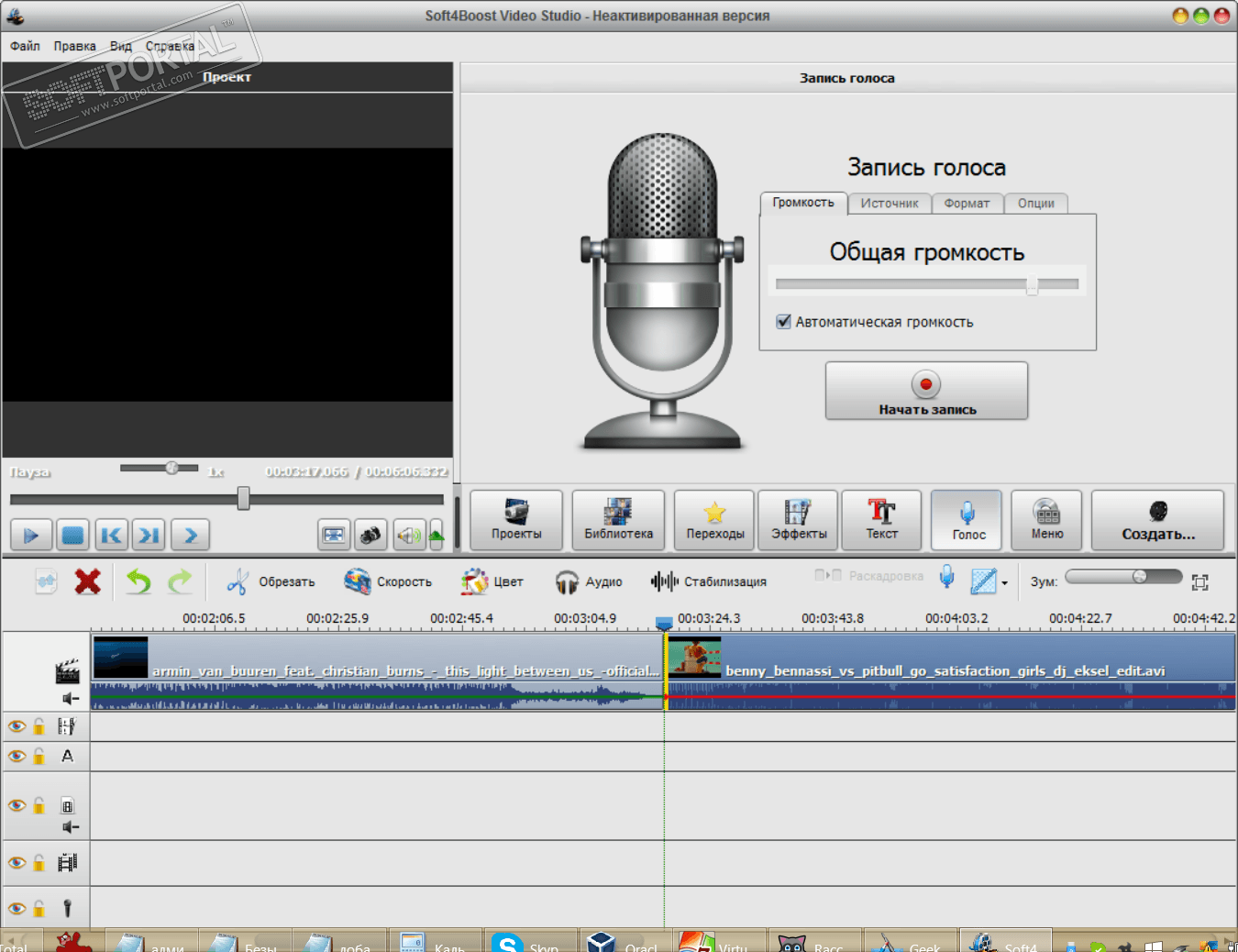Open the Цвет (color) correction tool
The height and width of the screenshot is (952, 1238).
[x=492, y=581]
